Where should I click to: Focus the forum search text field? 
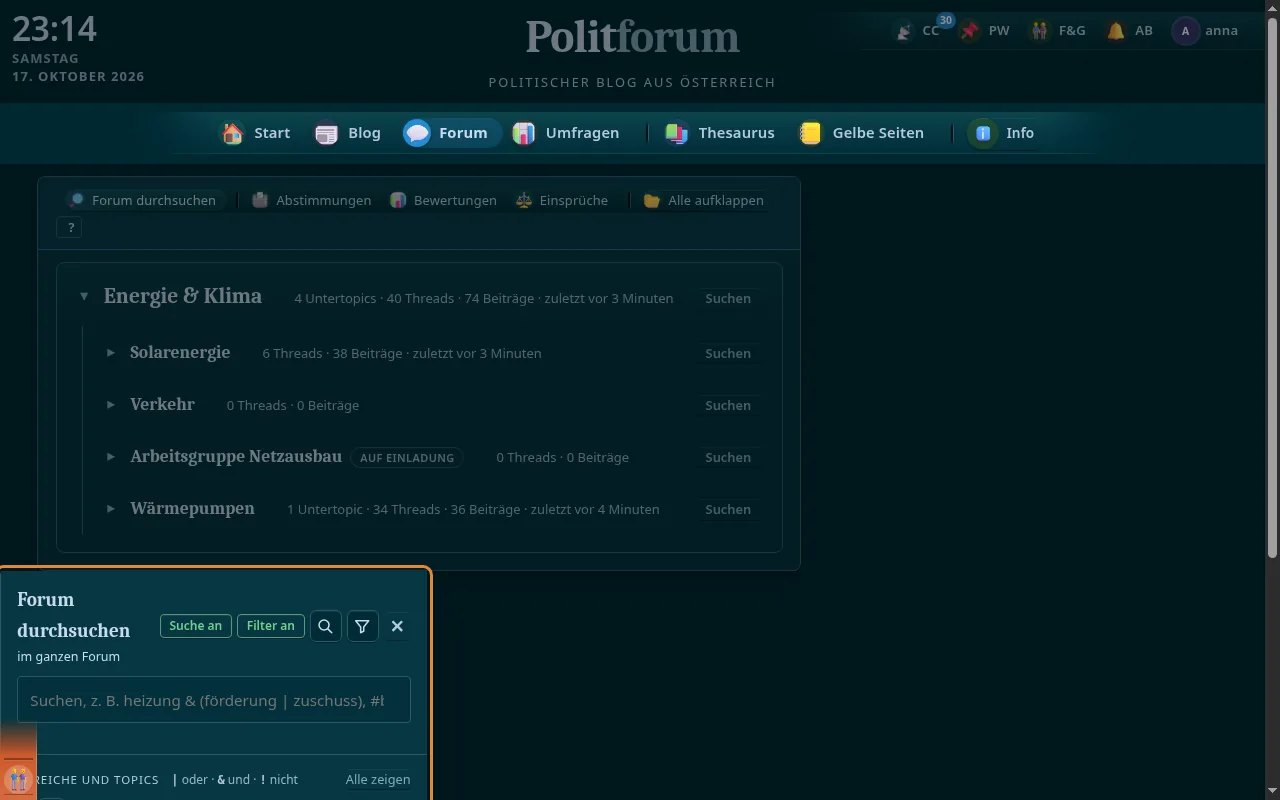(x=214, y=700)
